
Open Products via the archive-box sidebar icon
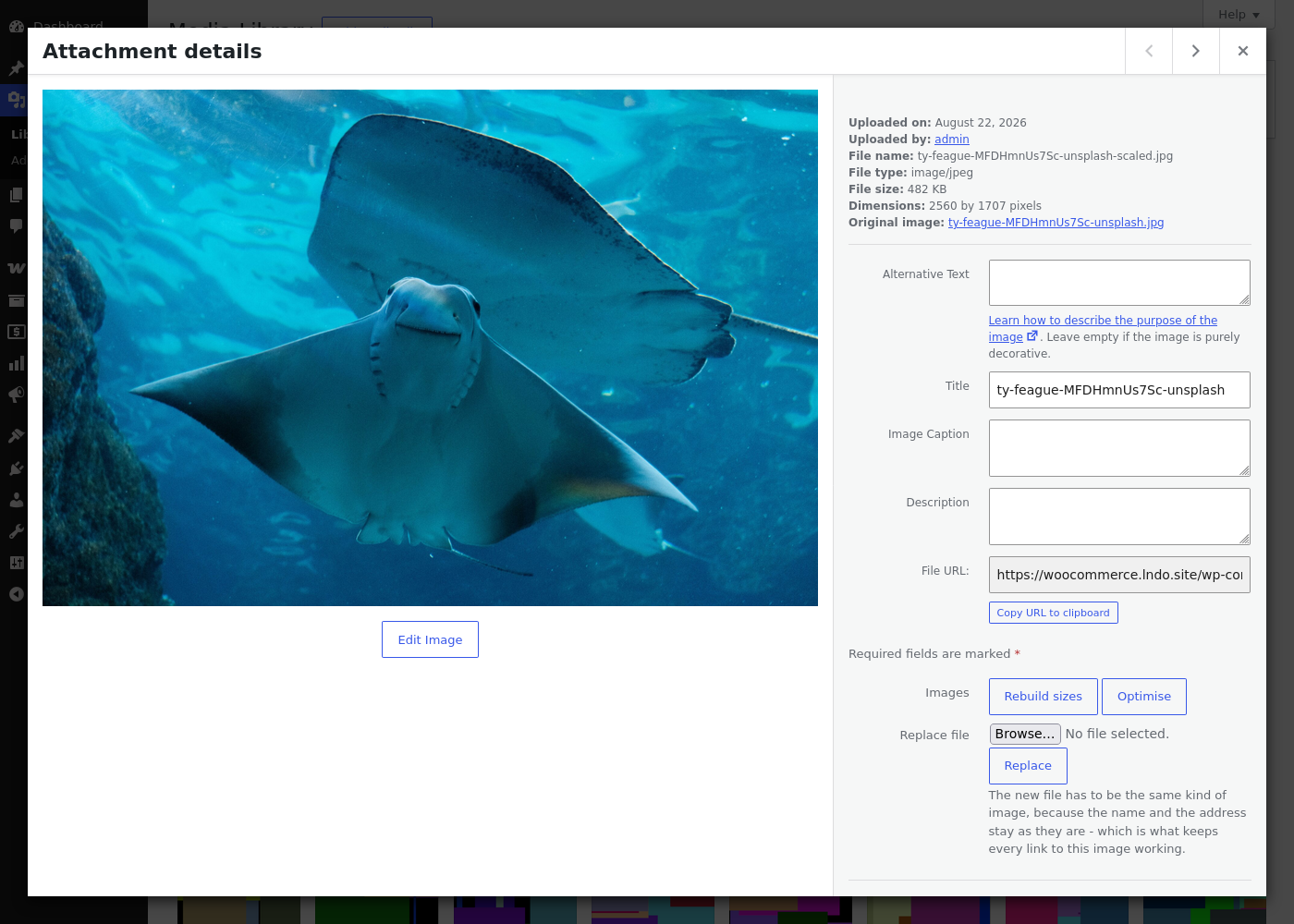tap(16, 300)
